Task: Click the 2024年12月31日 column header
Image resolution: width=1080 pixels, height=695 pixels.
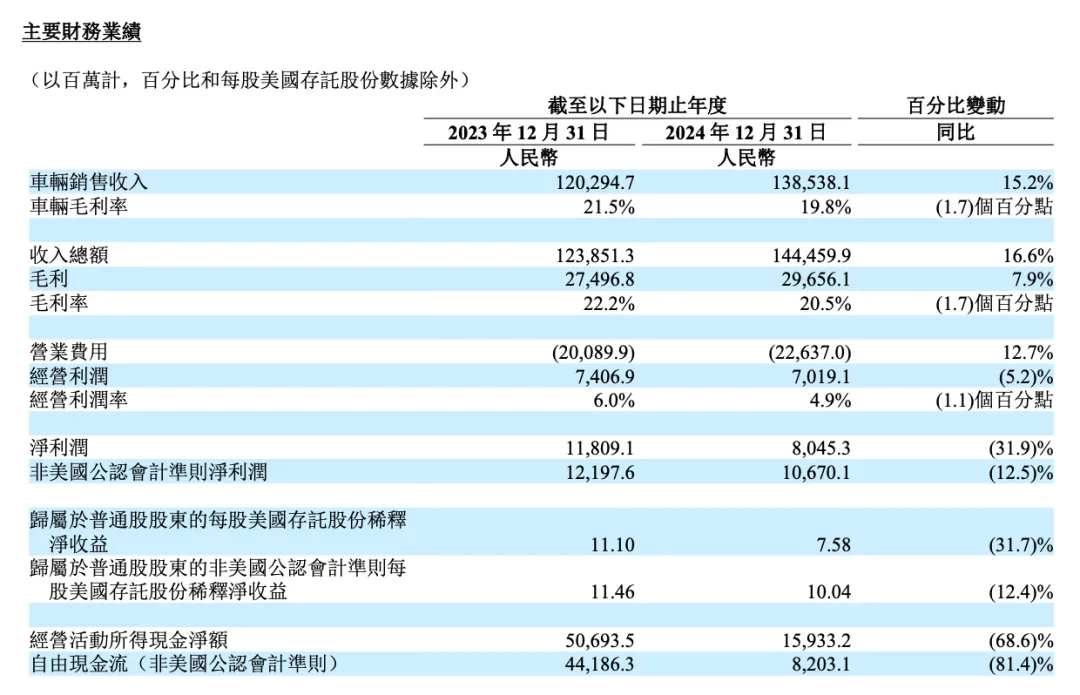Action: click(x=745, y=132)
